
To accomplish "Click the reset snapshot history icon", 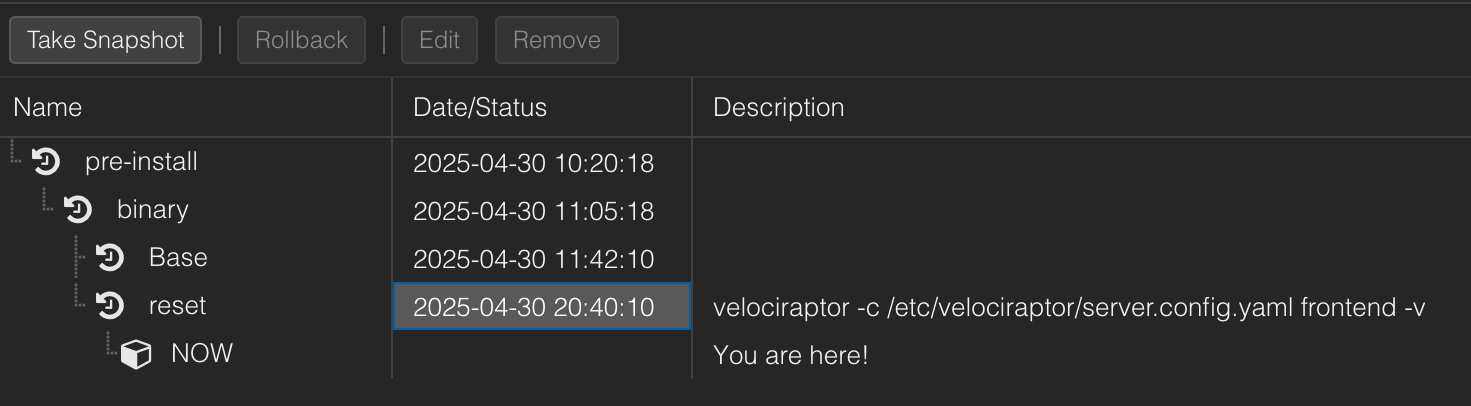I will [x=110, y=305].
